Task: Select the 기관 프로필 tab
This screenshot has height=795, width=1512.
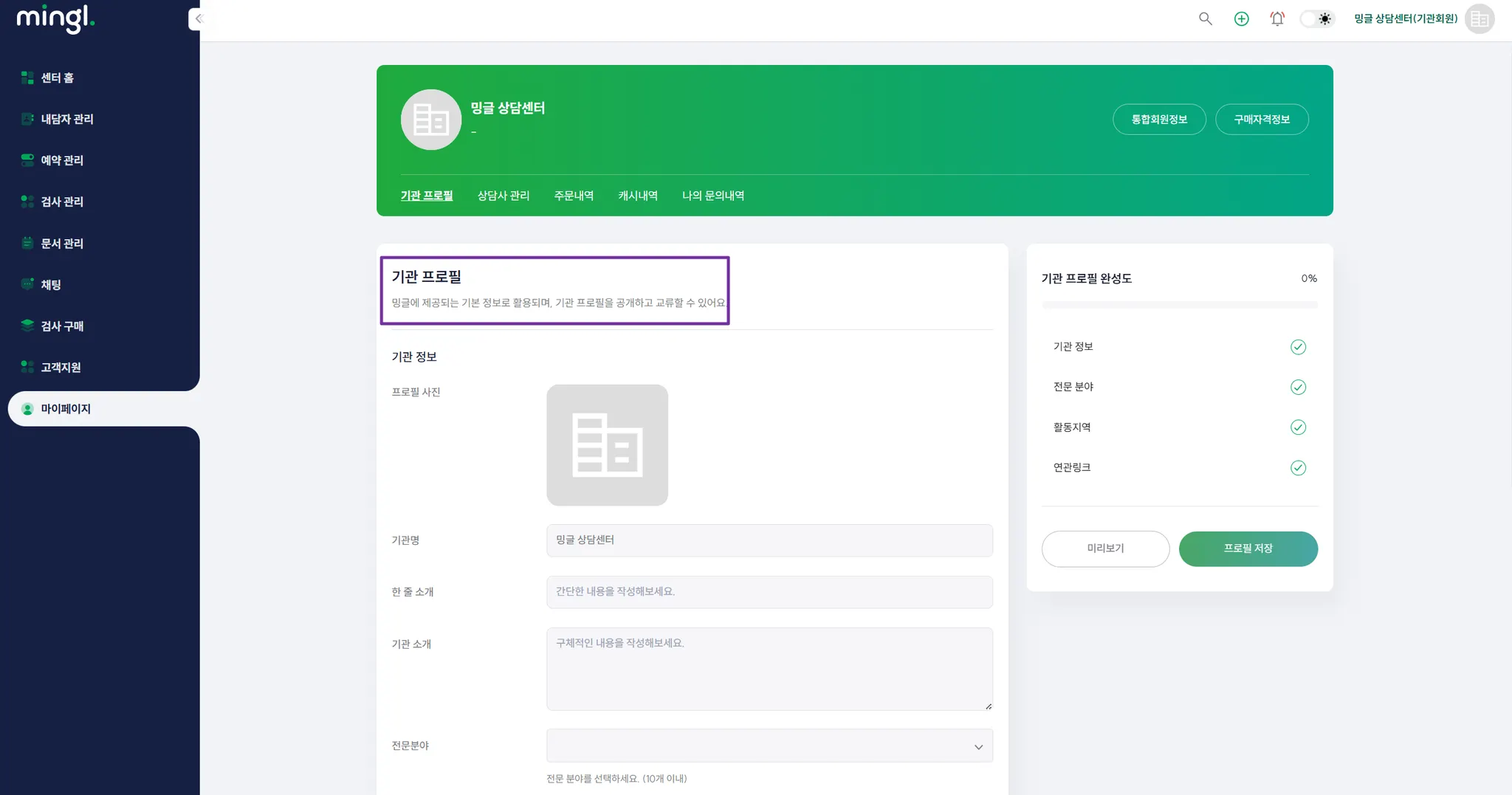Action: pos(427,196)
